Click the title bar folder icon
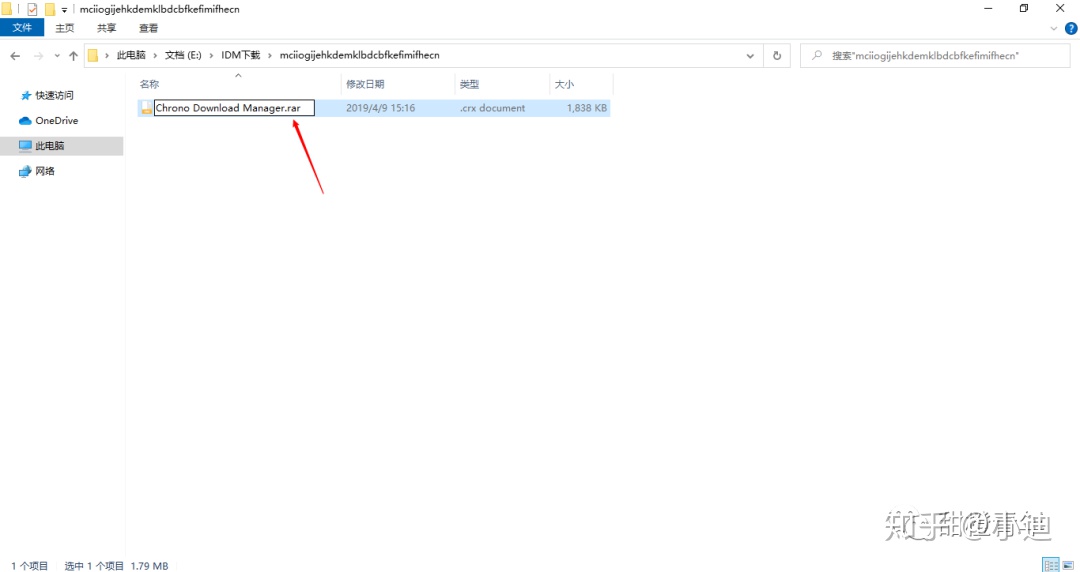The width and height of the screenshot is (1080, 572). click(x=6, y=9)
